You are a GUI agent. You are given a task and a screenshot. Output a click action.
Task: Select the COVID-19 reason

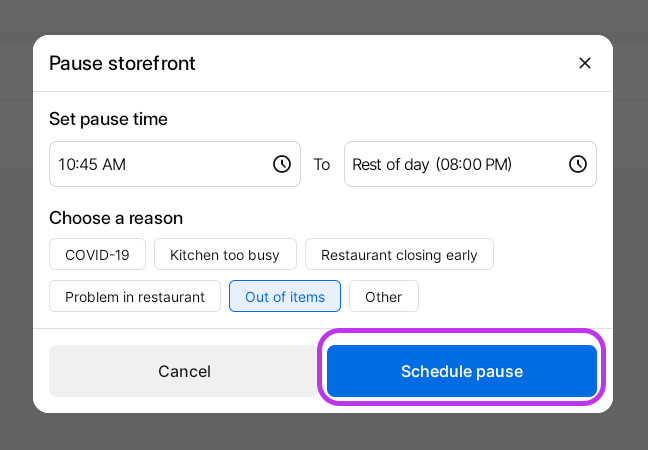click(97, 255)
